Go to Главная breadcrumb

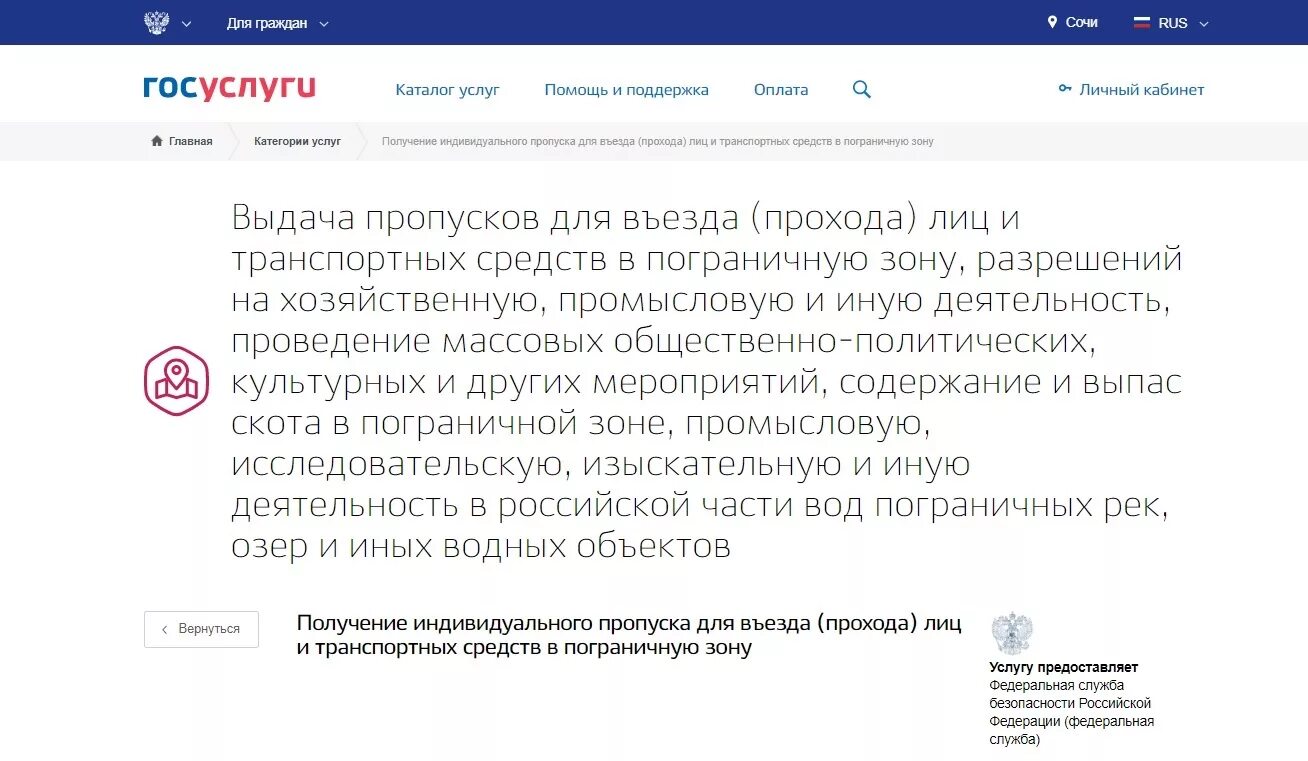pyautogui.click(x=190, y=141)
